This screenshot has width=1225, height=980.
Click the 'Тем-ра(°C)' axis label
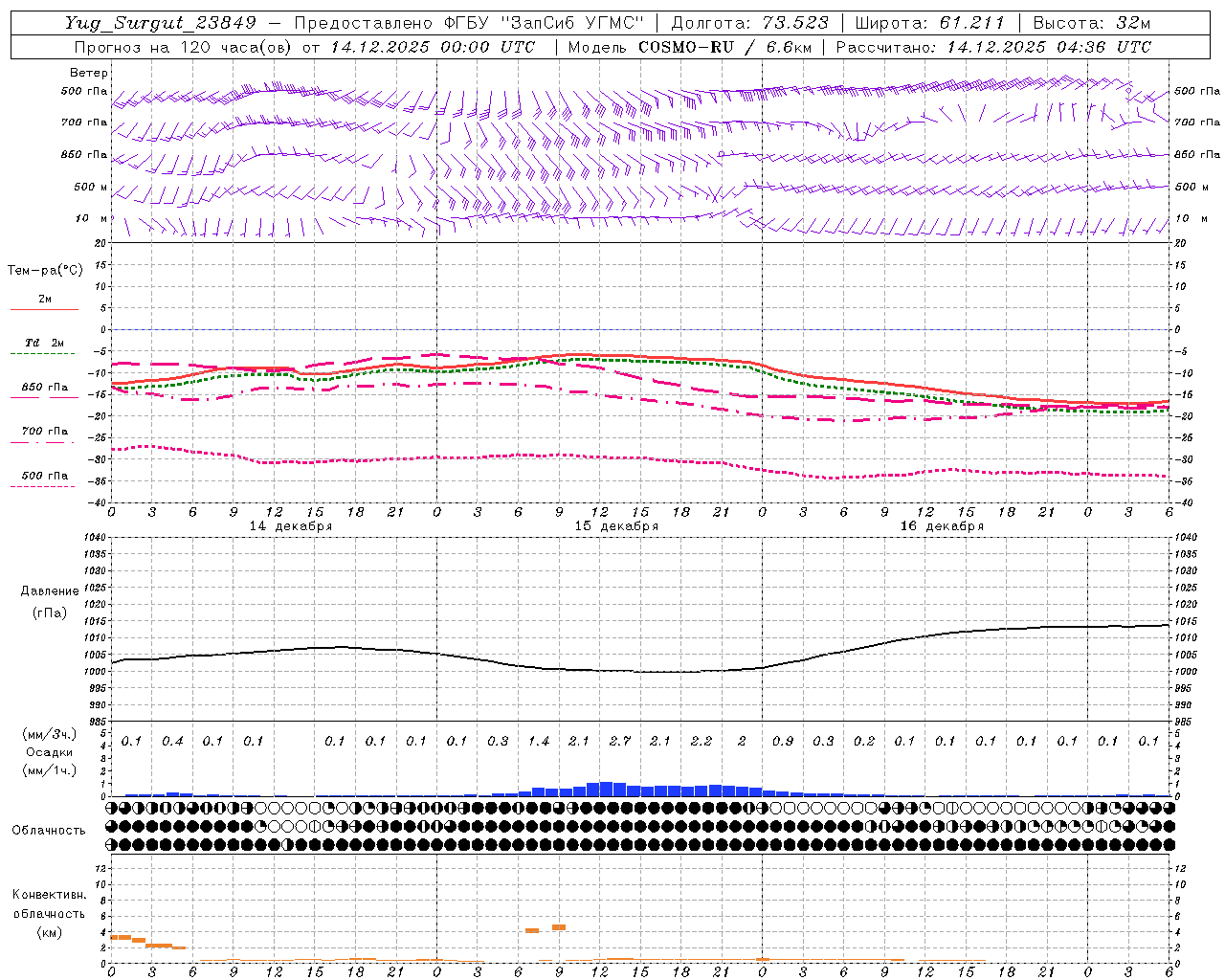point(45,271)
